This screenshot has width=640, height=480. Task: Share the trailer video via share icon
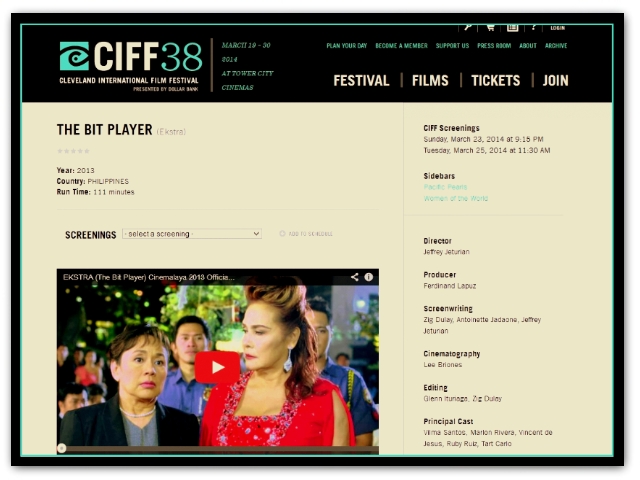click(x=354, y=277)
